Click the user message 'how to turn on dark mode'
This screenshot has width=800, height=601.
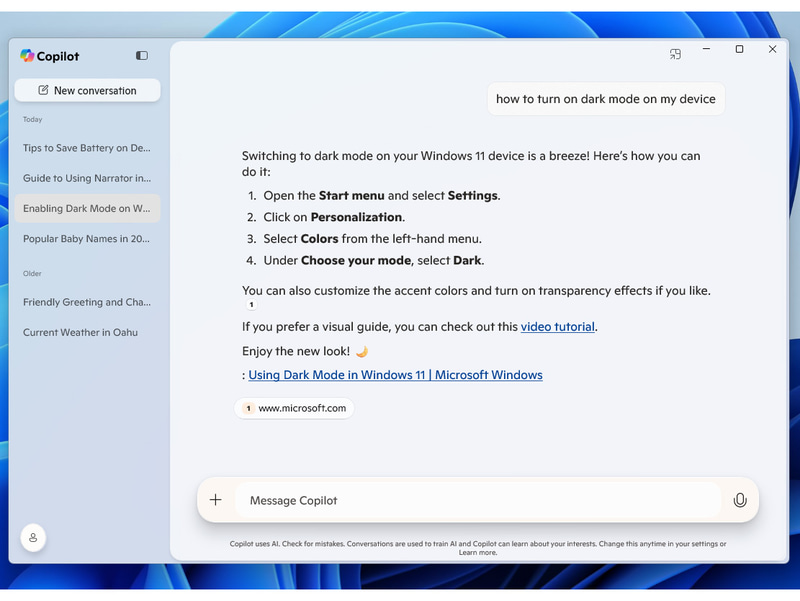click(x=606, y=99)
